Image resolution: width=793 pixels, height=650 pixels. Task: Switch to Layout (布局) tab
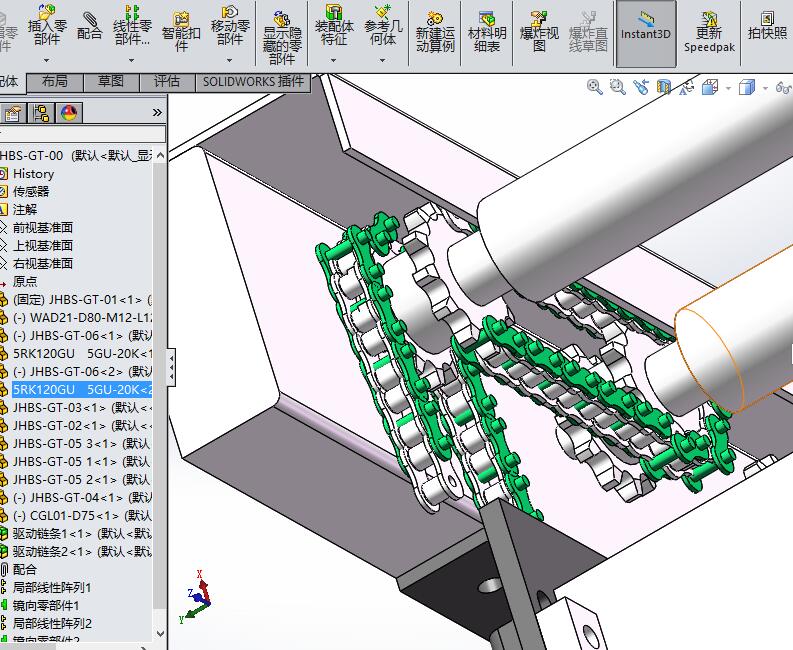pos(55,82)
